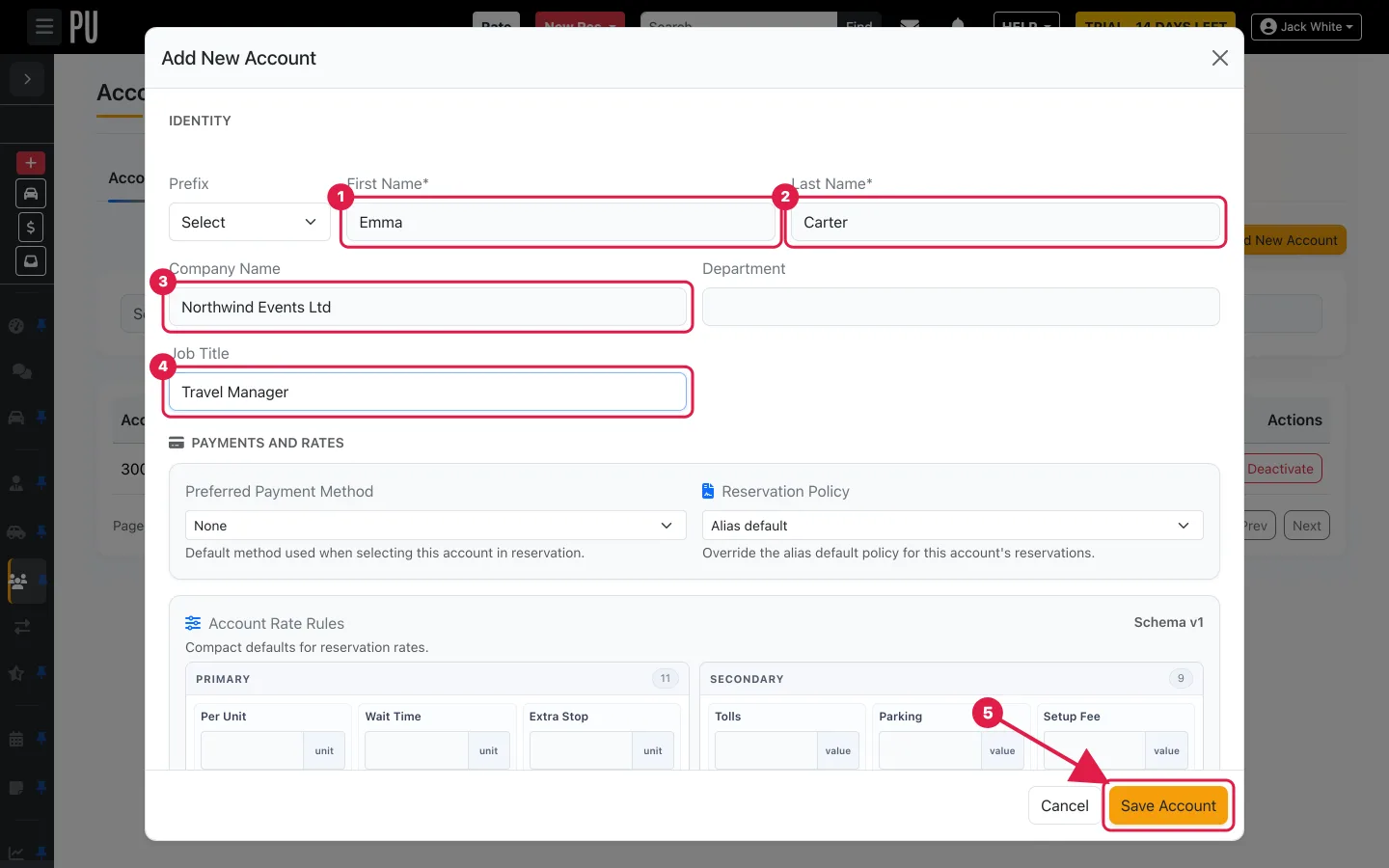Open the sticky note sidebar item
Image resolution: width=1389 pixels, height=868 pixels.
pyautogui.click(x=16, y=787)
